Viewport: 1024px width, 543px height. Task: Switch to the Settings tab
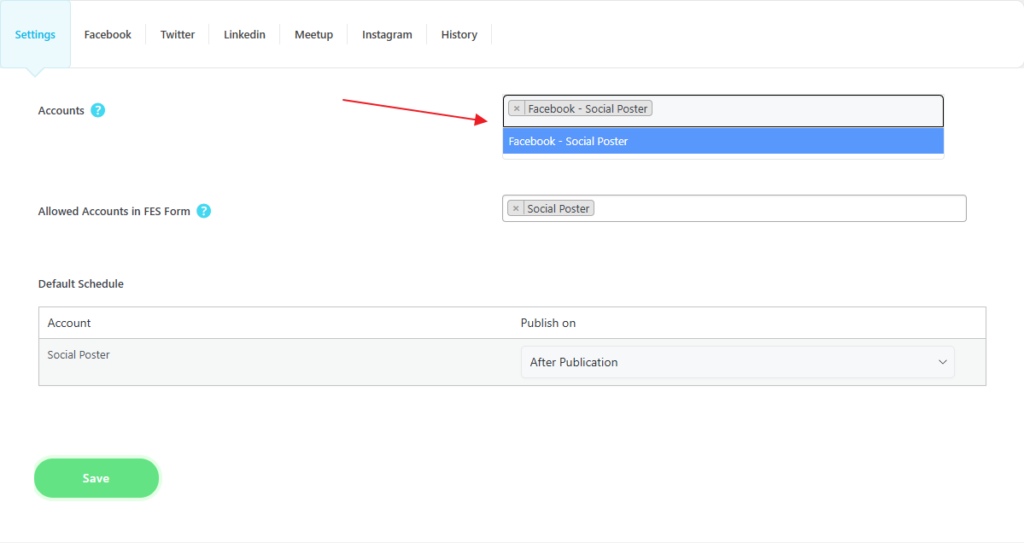[35, 35]
